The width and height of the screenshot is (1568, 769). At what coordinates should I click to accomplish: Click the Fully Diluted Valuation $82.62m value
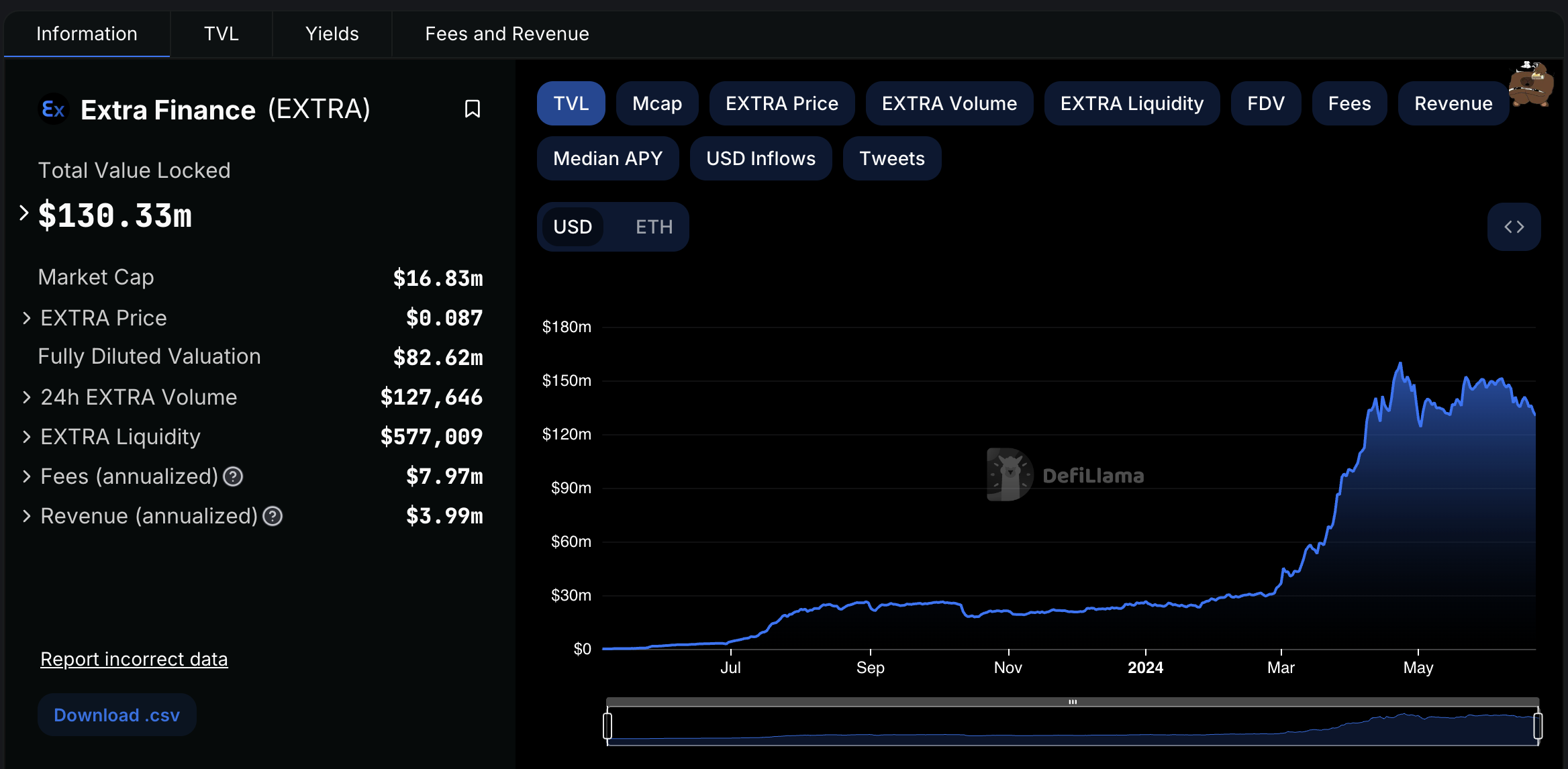pos(438,358)
